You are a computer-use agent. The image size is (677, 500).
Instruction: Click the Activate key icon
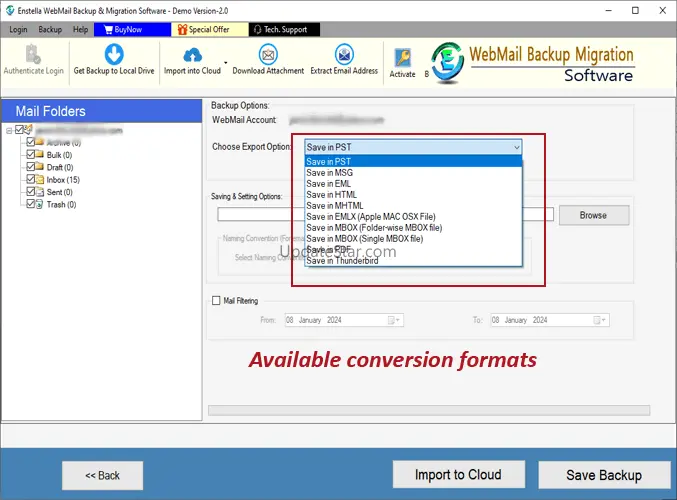(x=402, y=57)
